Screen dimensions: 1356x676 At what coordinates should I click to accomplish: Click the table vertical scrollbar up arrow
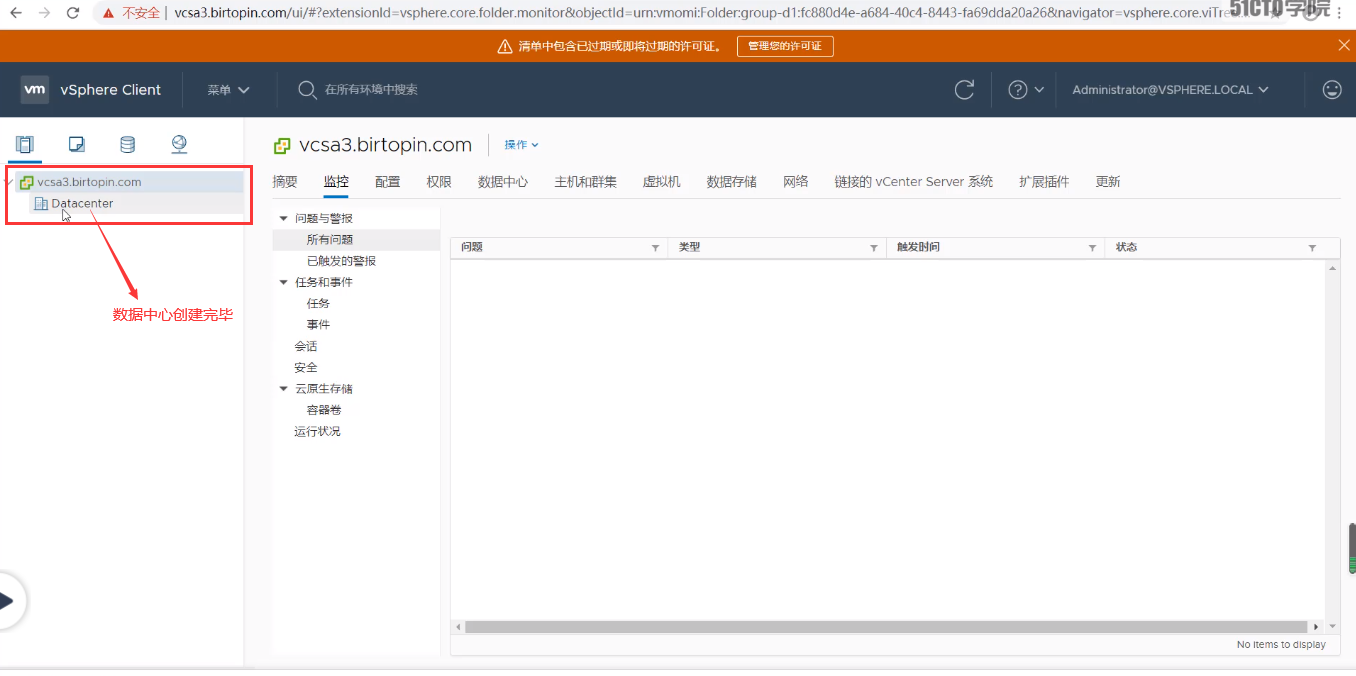[x=1332, y=269]
